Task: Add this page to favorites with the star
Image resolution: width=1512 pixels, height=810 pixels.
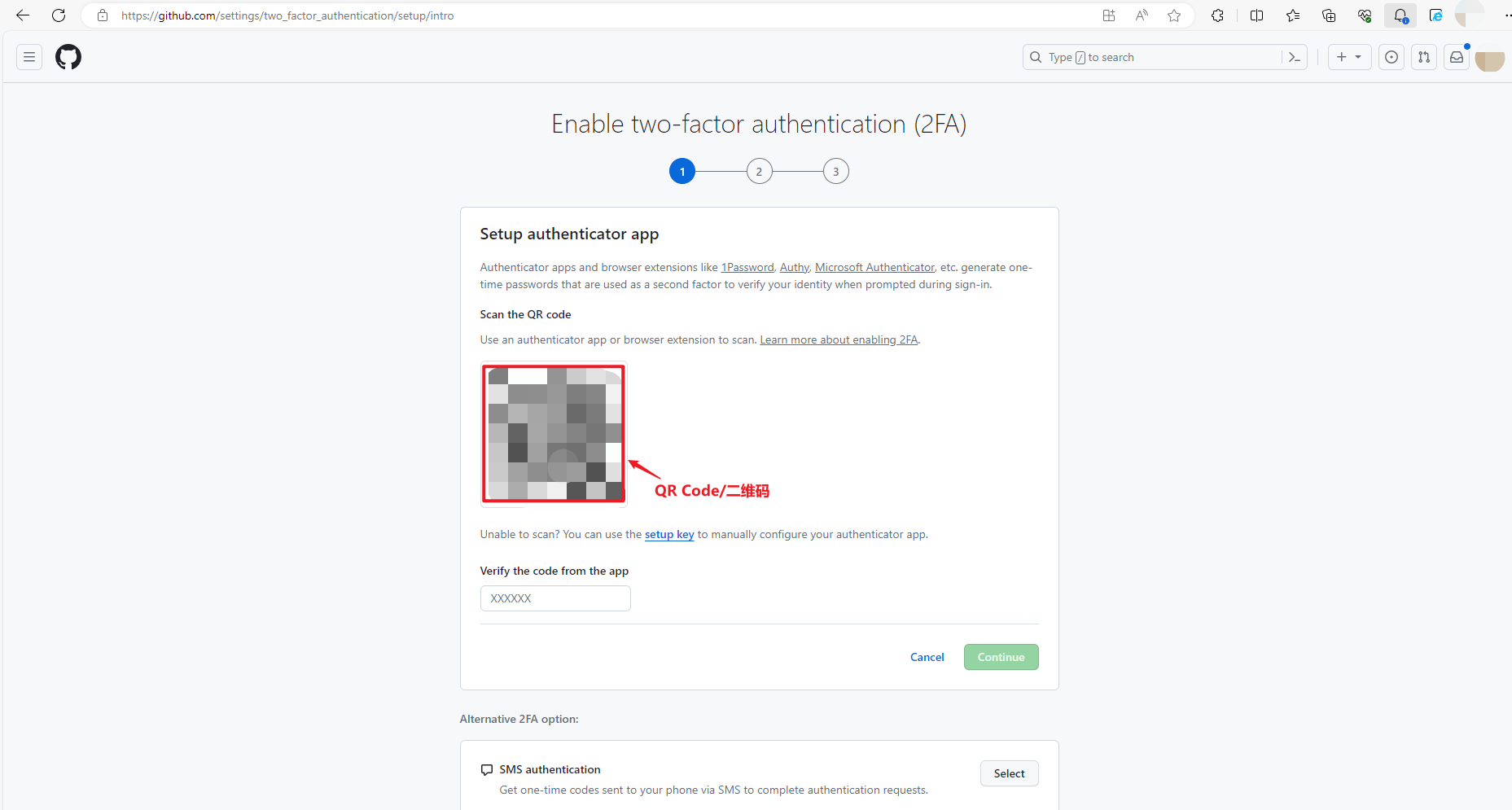Action: coord(1174,15)
